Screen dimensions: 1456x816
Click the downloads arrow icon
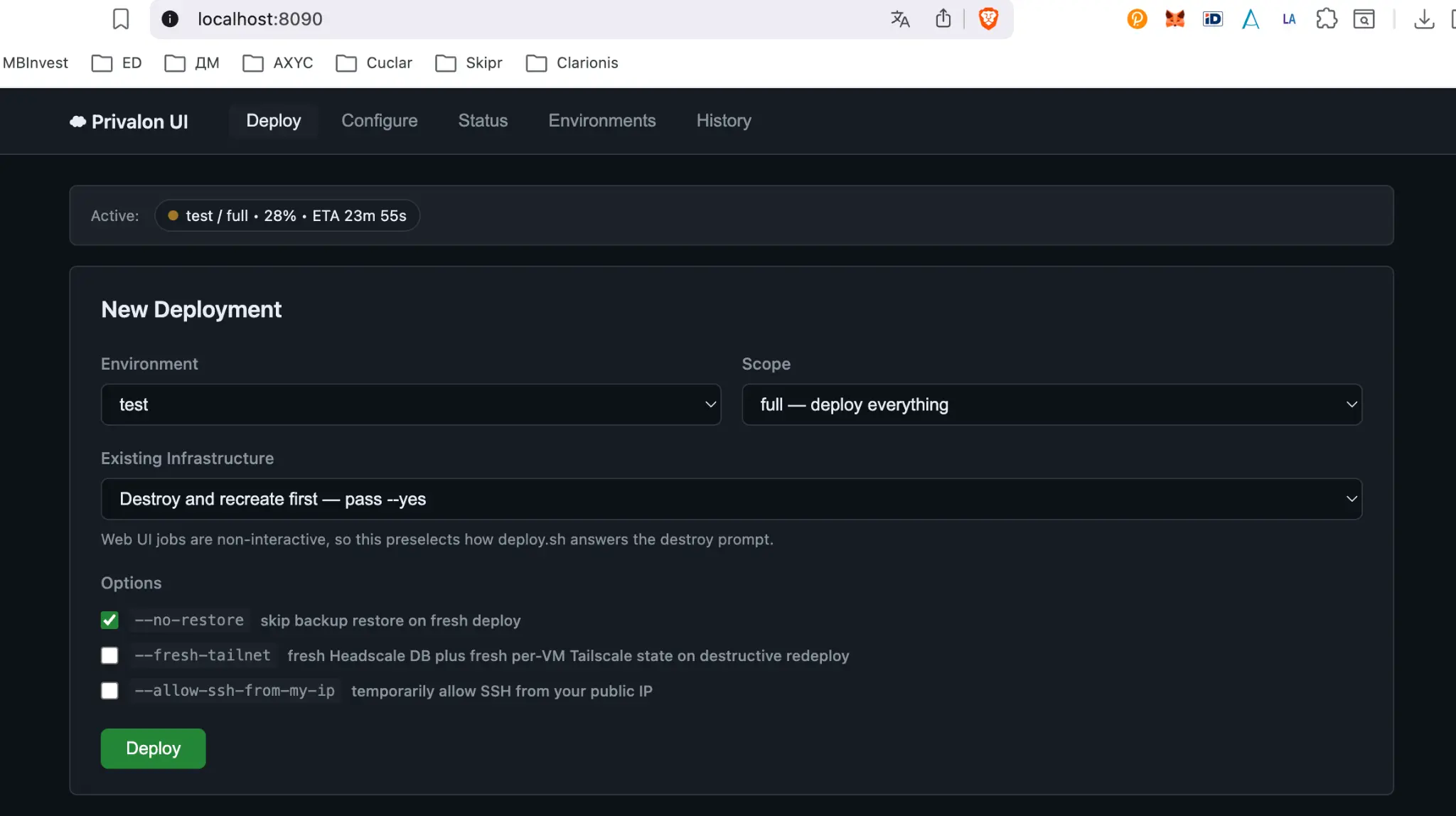point(1423,19)
